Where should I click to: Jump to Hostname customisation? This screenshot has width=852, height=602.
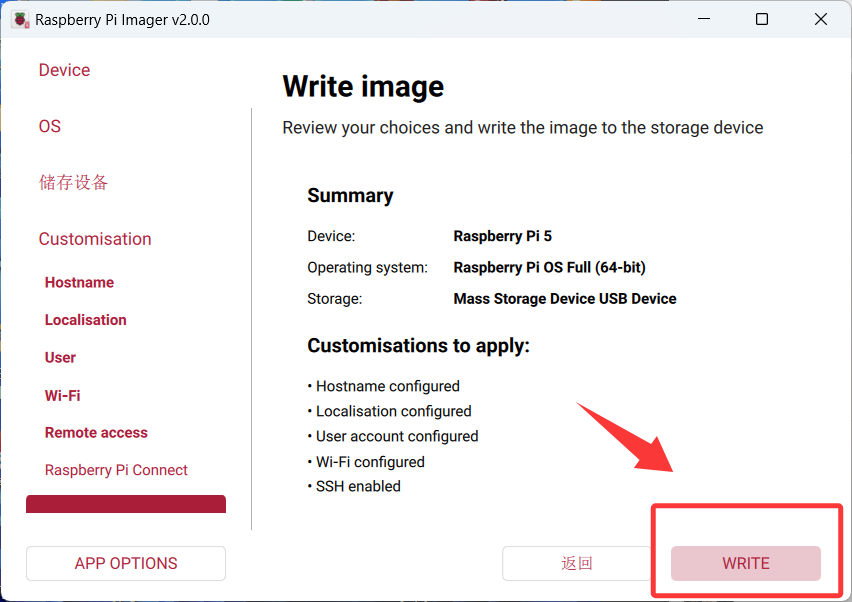79,283
